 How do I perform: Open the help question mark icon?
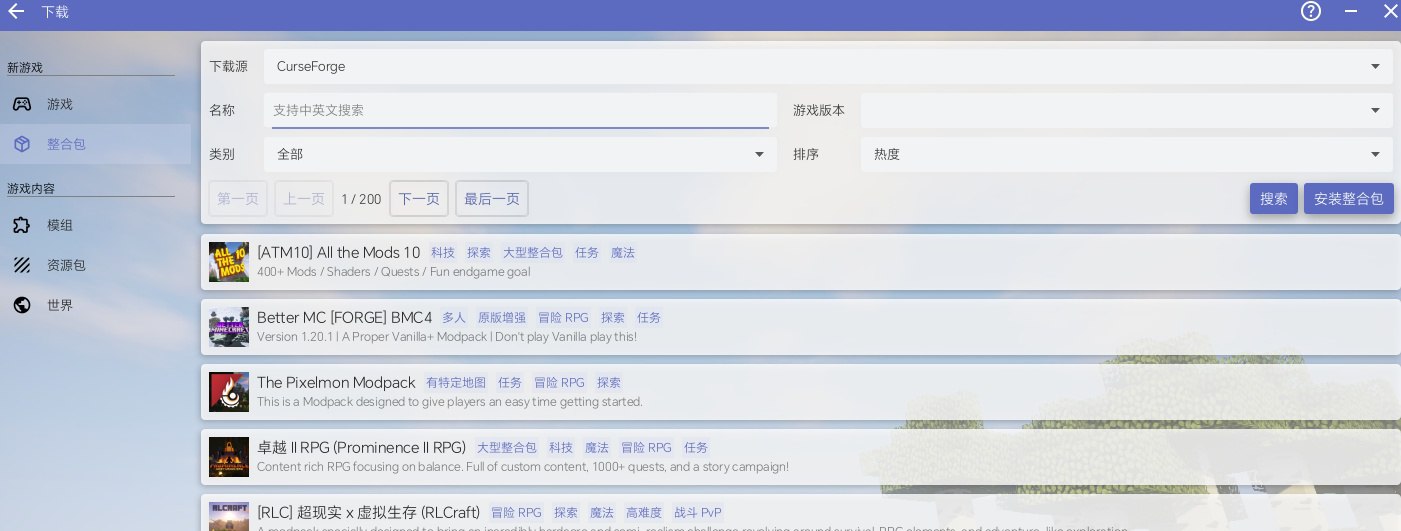click(1311, 12)
